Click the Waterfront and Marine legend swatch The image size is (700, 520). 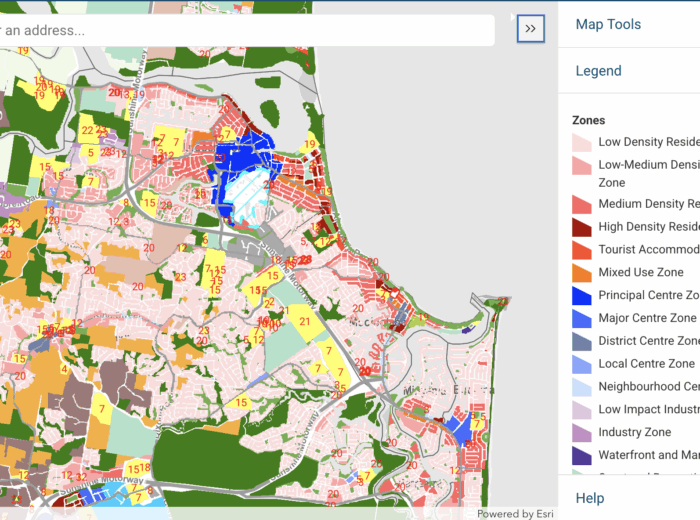[582, 455]
